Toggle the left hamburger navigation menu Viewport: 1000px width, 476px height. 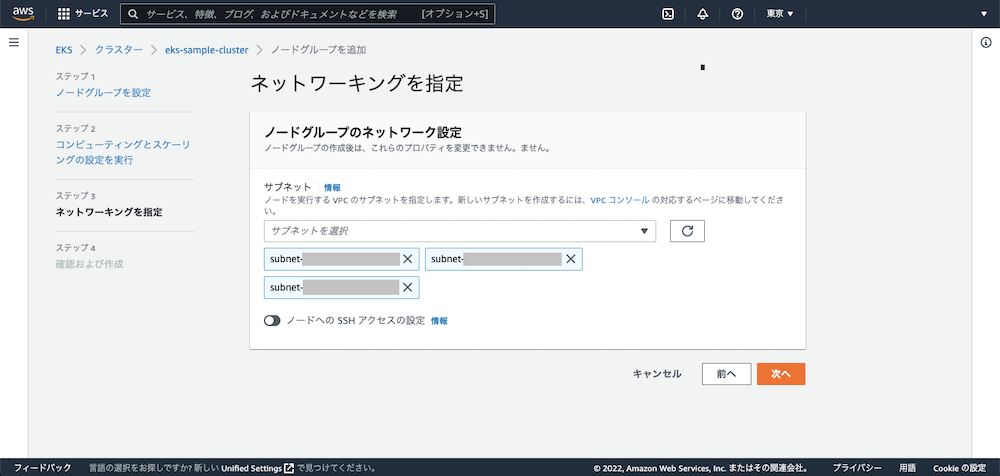click(x=14, y=42)
